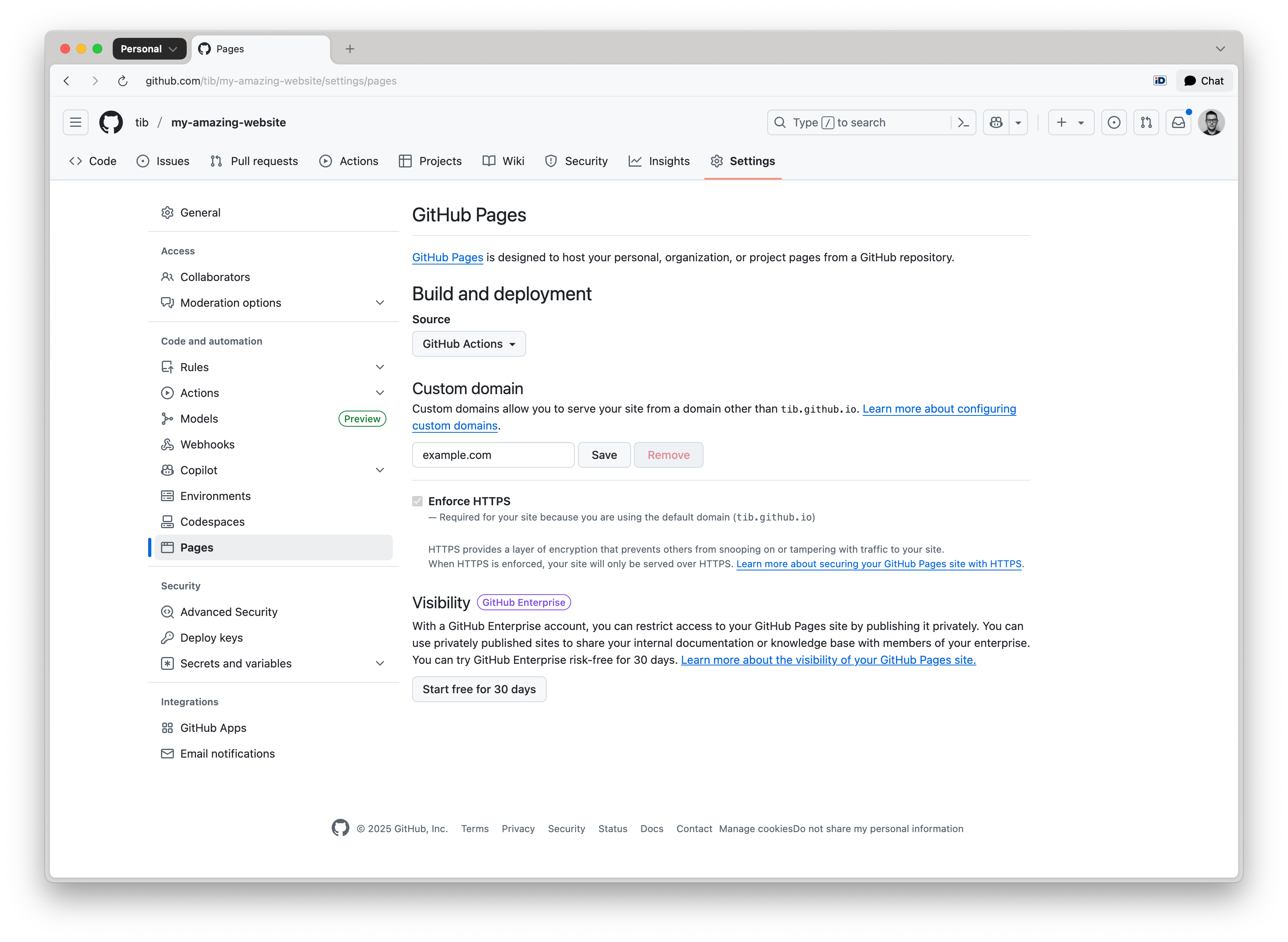Expand the Rules sidebar section
This screenshot has height=942, width=1288.
pos(380,367)
